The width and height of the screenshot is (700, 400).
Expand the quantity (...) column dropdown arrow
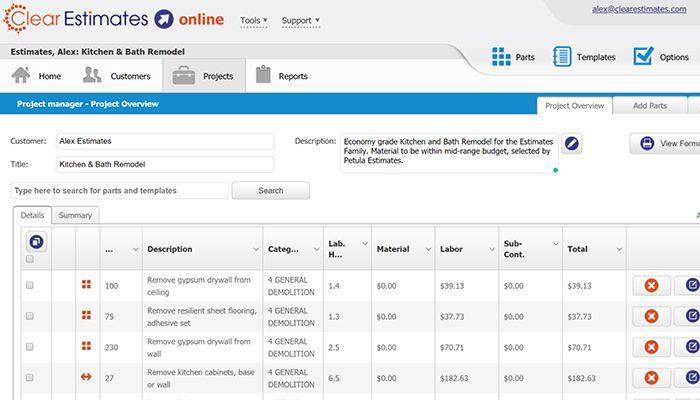pyautogui.click(x=135, y=249)
